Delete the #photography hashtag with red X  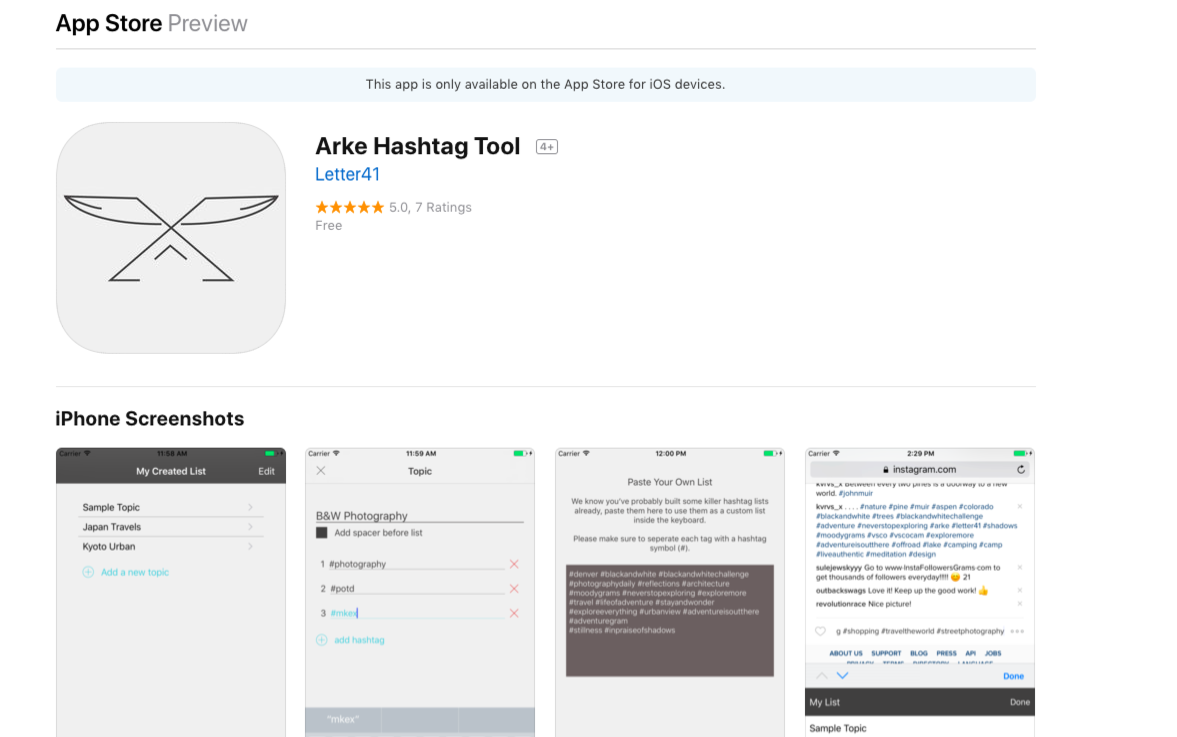[514, 564]
